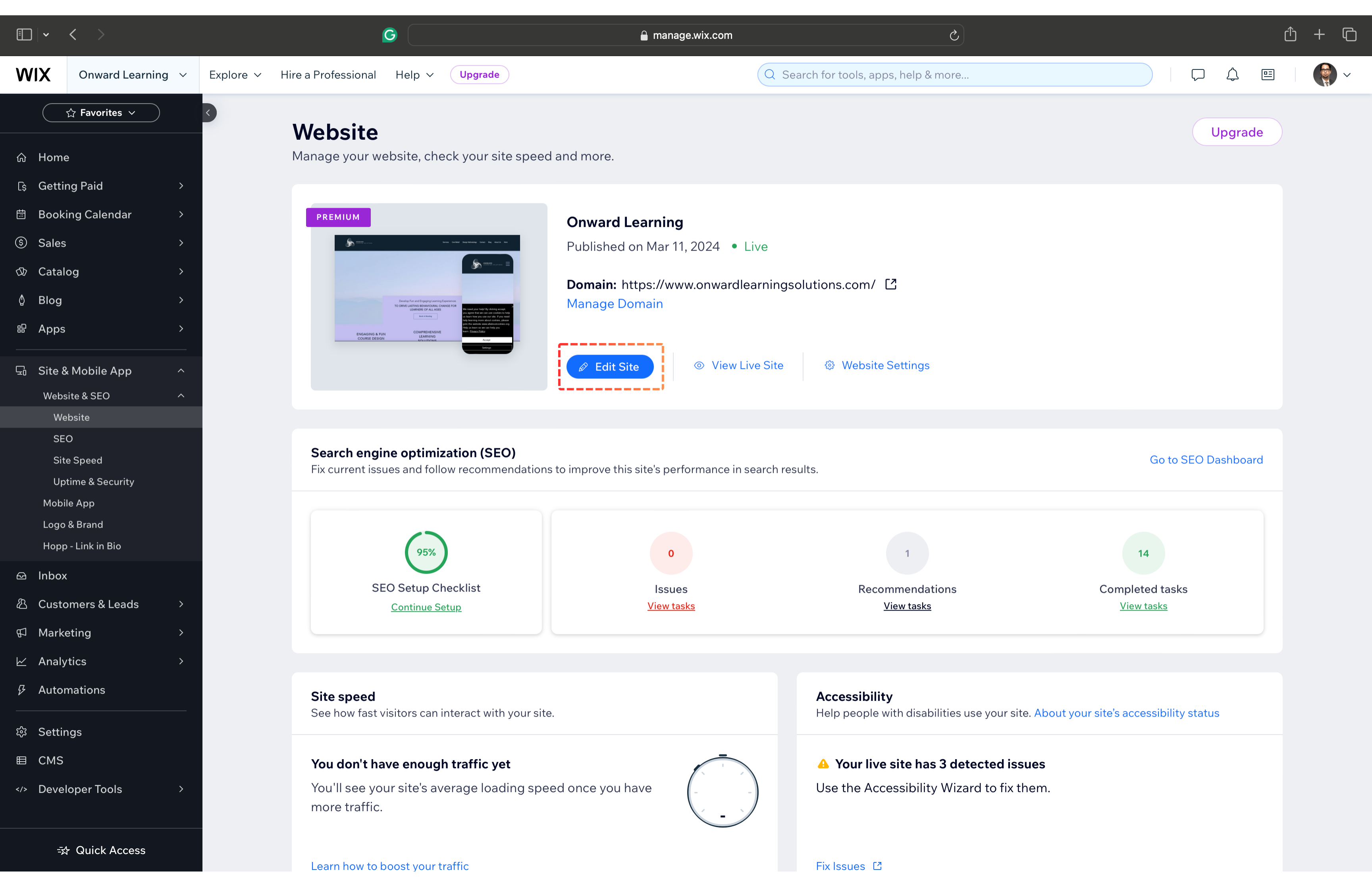Expand the Favorites dropdown
Image resolution: width=1372 pixels, height=887 pixels.
[x=101, y=113]
